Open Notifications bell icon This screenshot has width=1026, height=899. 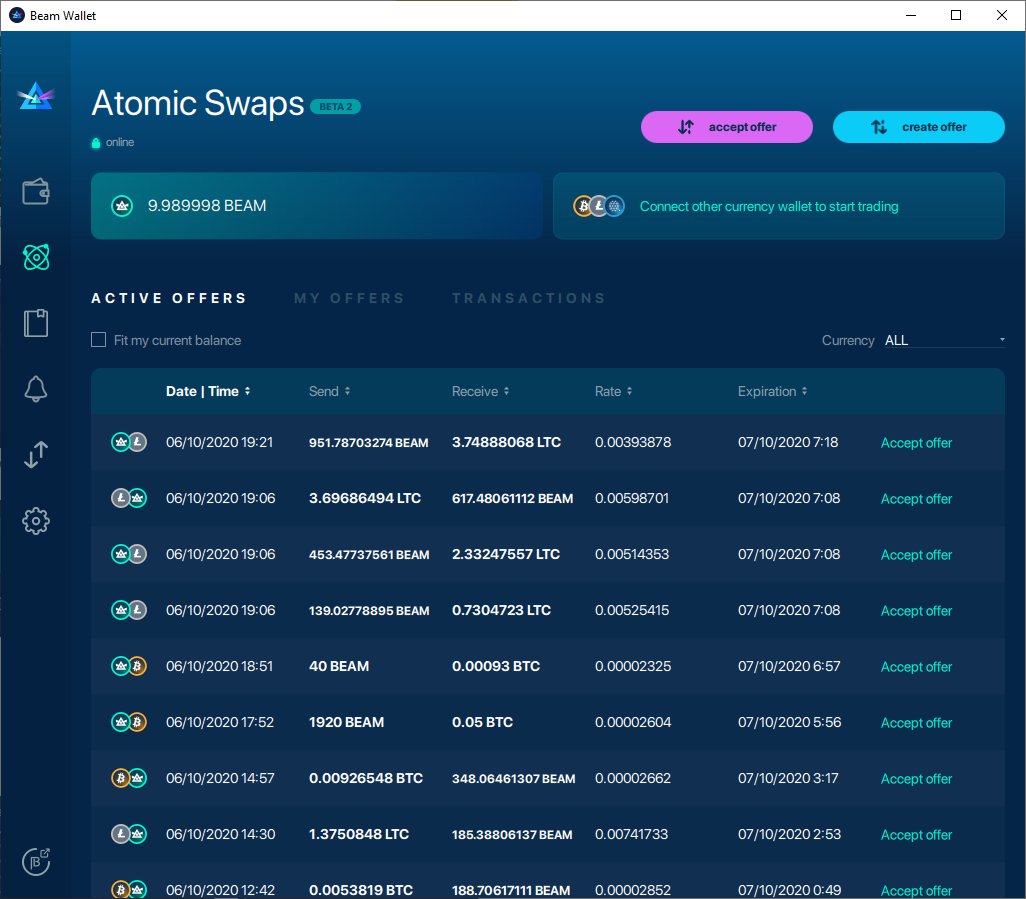(36, 389)
